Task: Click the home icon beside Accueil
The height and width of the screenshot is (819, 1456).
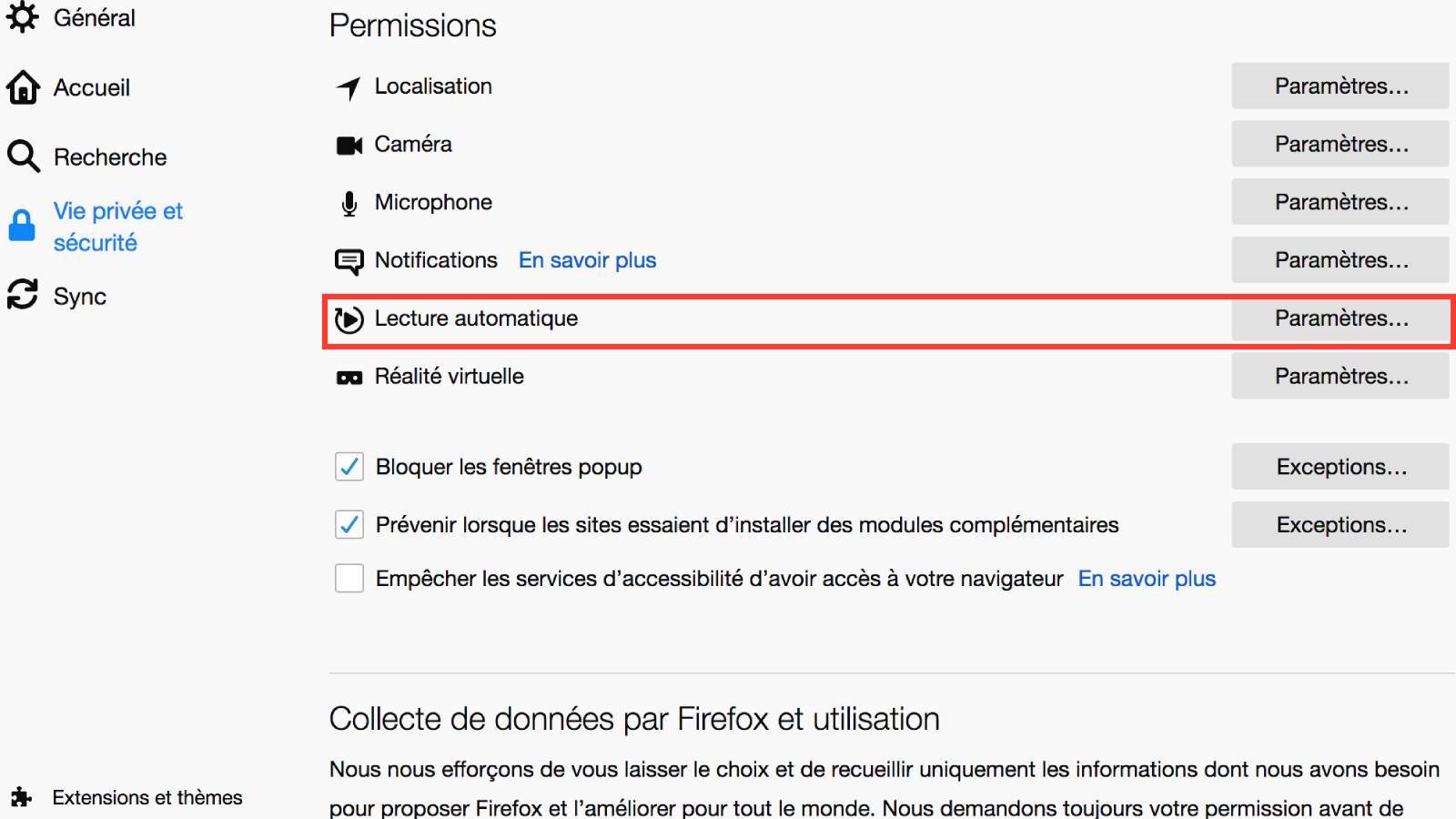Action: [x=23, y=87]
